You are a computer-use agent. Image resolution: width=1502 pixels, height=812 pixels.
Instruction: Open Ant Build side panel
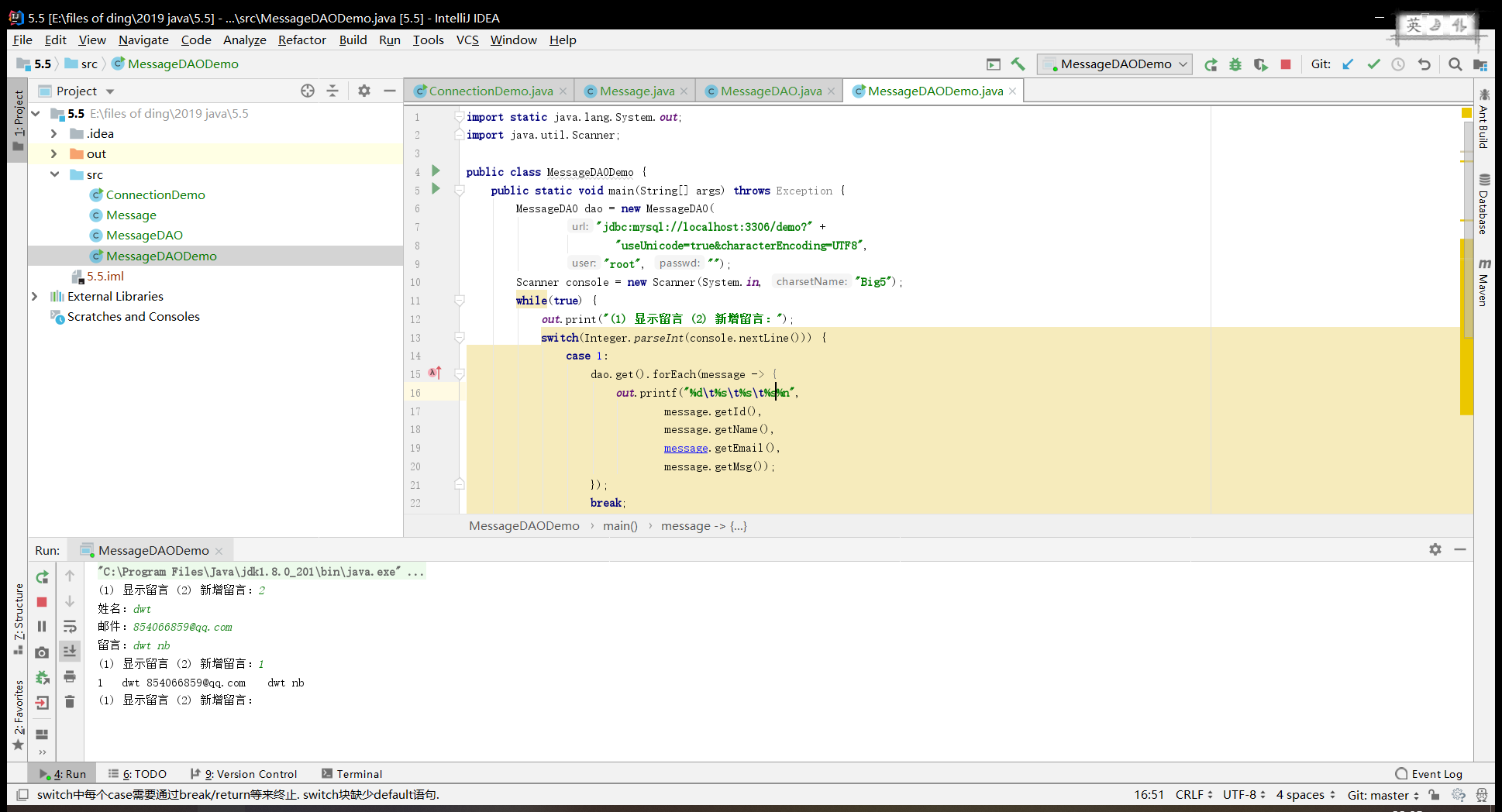click(1484, 119)
